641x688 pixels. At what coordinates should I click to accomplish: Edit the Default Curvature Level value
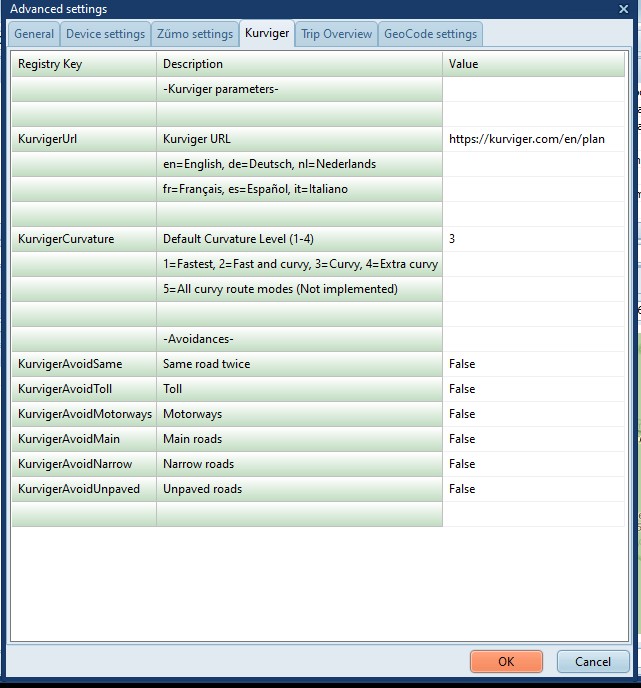pyautogui.click(x=533, y=240)
